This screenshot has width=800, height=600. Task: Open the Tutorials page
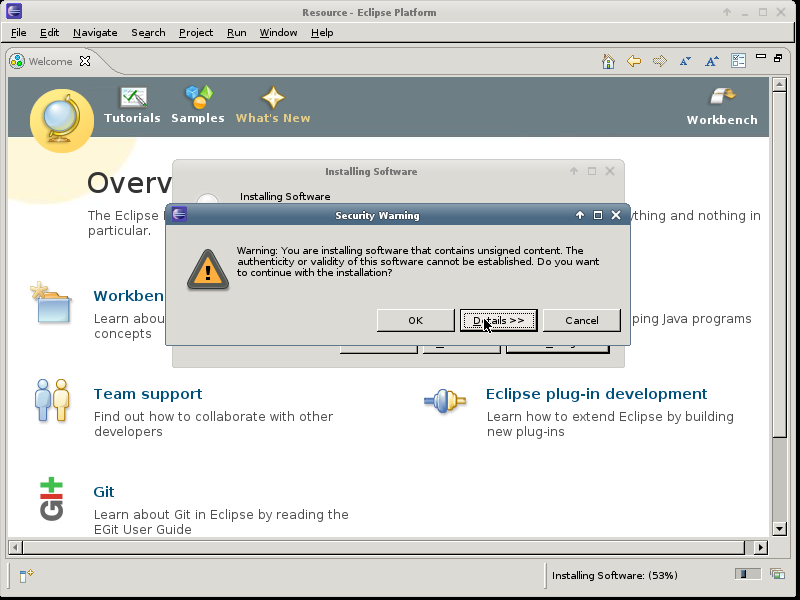[132, 105]
